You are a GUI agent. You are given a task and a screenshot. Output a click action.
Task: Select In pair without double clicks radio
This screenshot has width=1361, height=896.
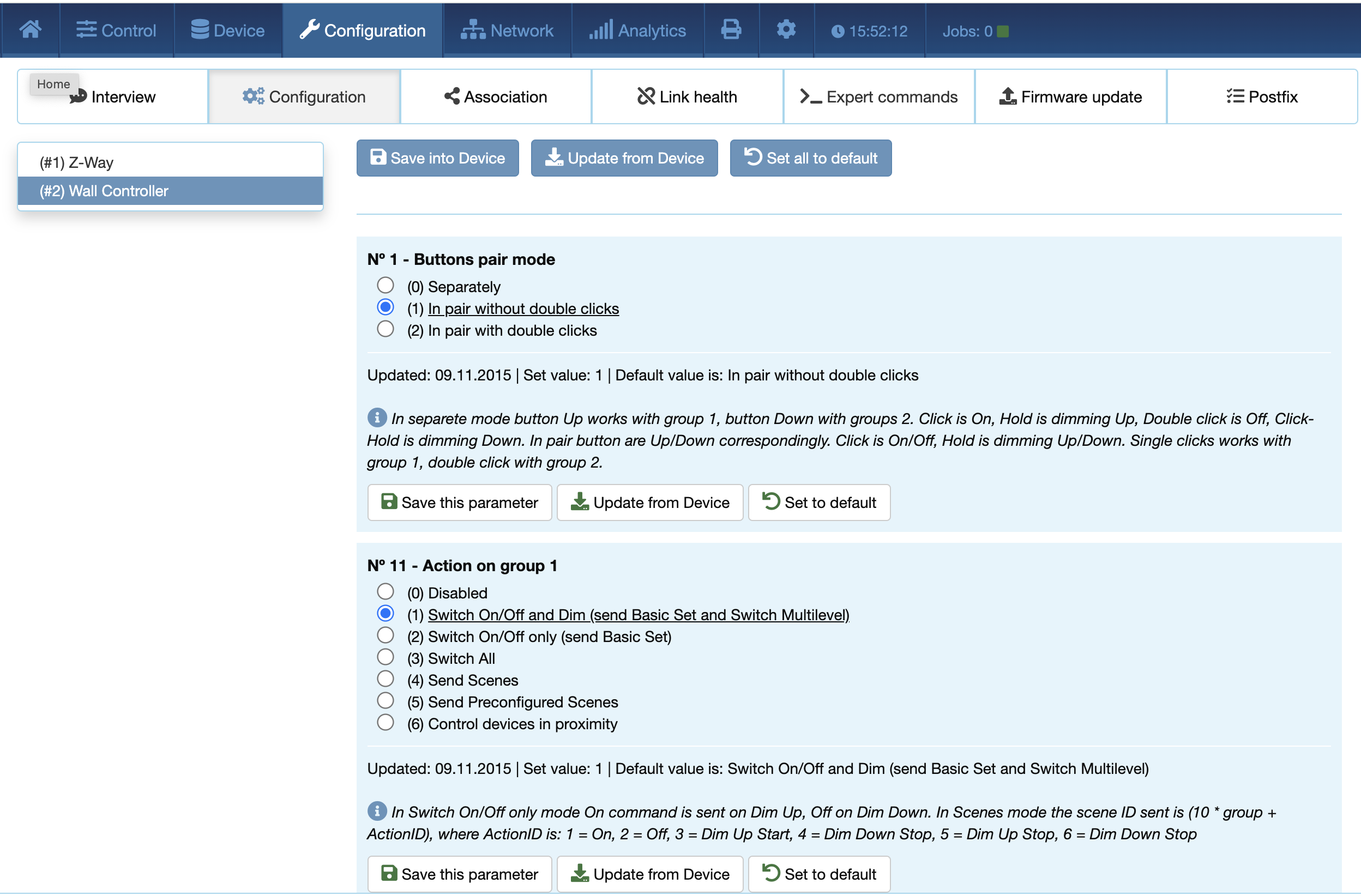click(386, 307)
